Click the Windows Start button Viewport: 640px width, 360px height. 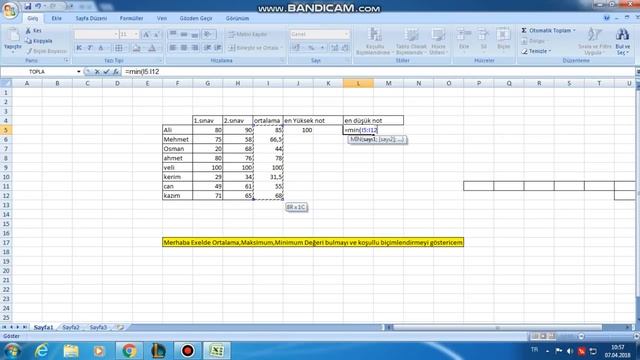(12, 351)
